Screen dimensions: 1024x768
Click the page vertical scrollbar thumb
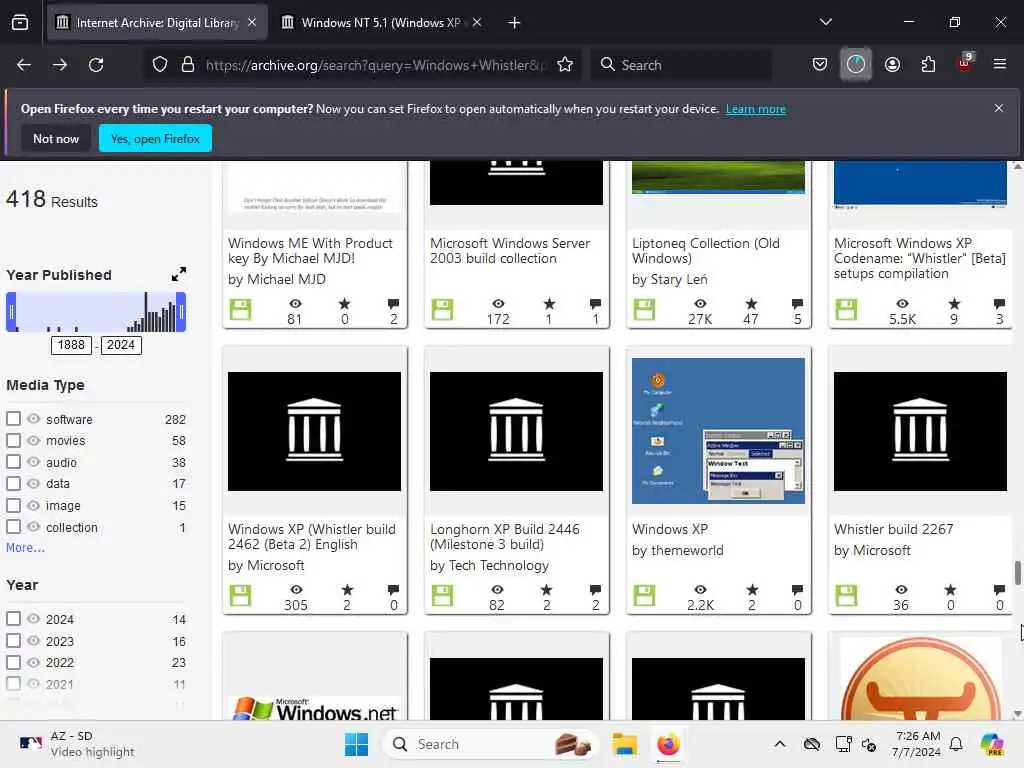click(1017, 573)
